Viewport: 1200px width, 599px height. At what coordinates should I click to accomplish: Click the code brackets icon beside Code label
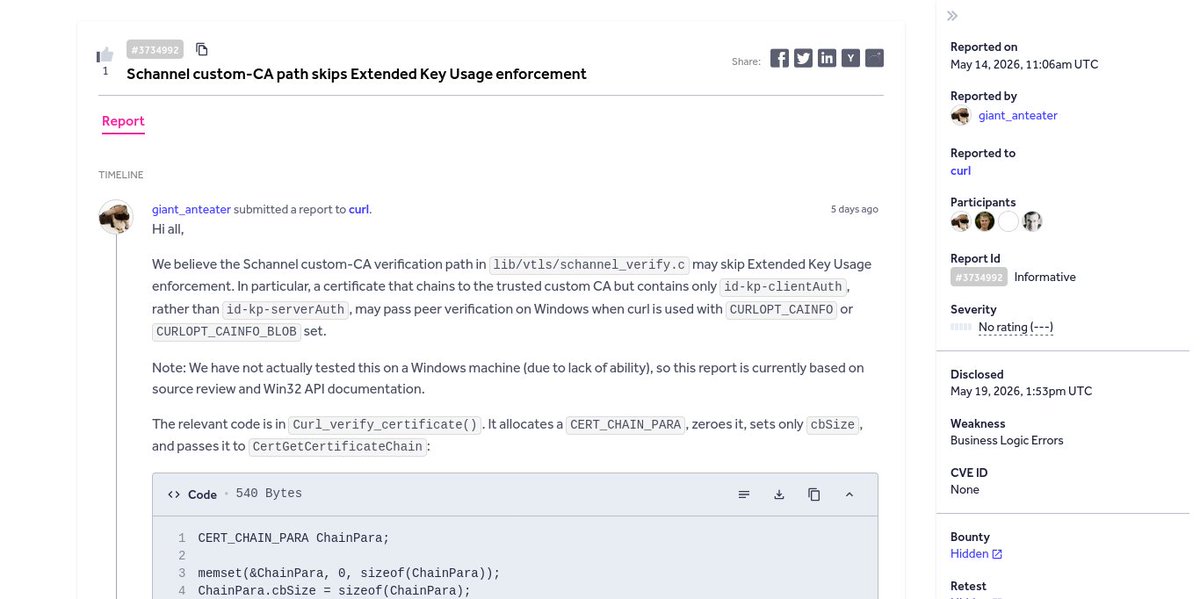click(174, 494)
